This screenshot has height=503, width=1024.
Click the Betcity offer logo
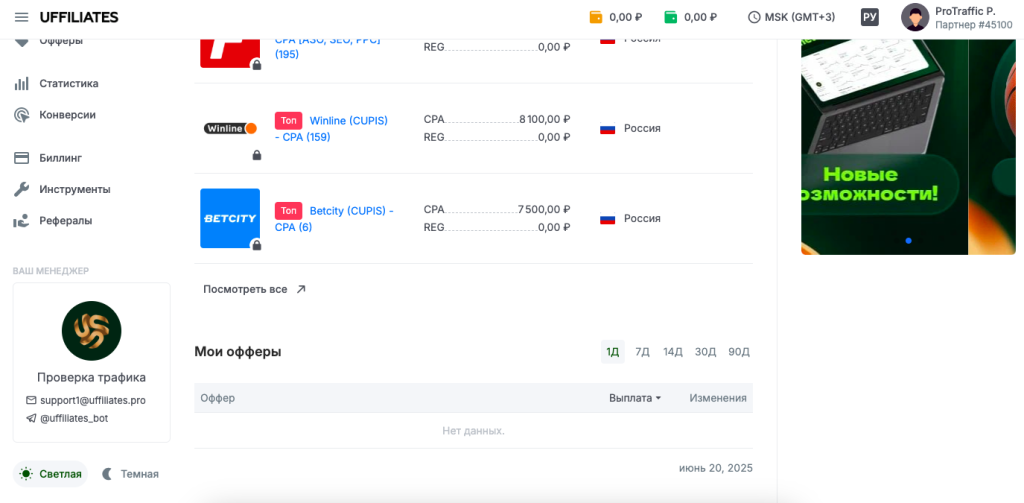point(230,218)
